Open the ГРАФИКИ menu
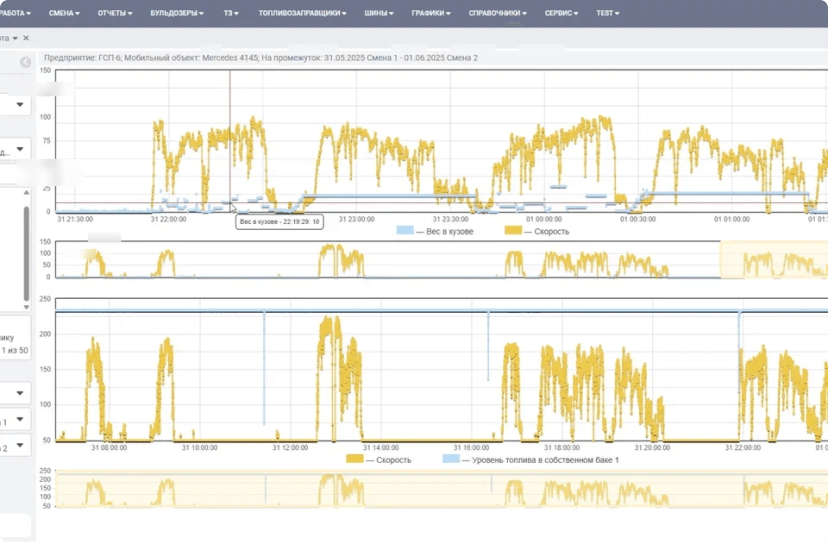The height and width of the screenshot is (542, 828). [x=430, y=13]
